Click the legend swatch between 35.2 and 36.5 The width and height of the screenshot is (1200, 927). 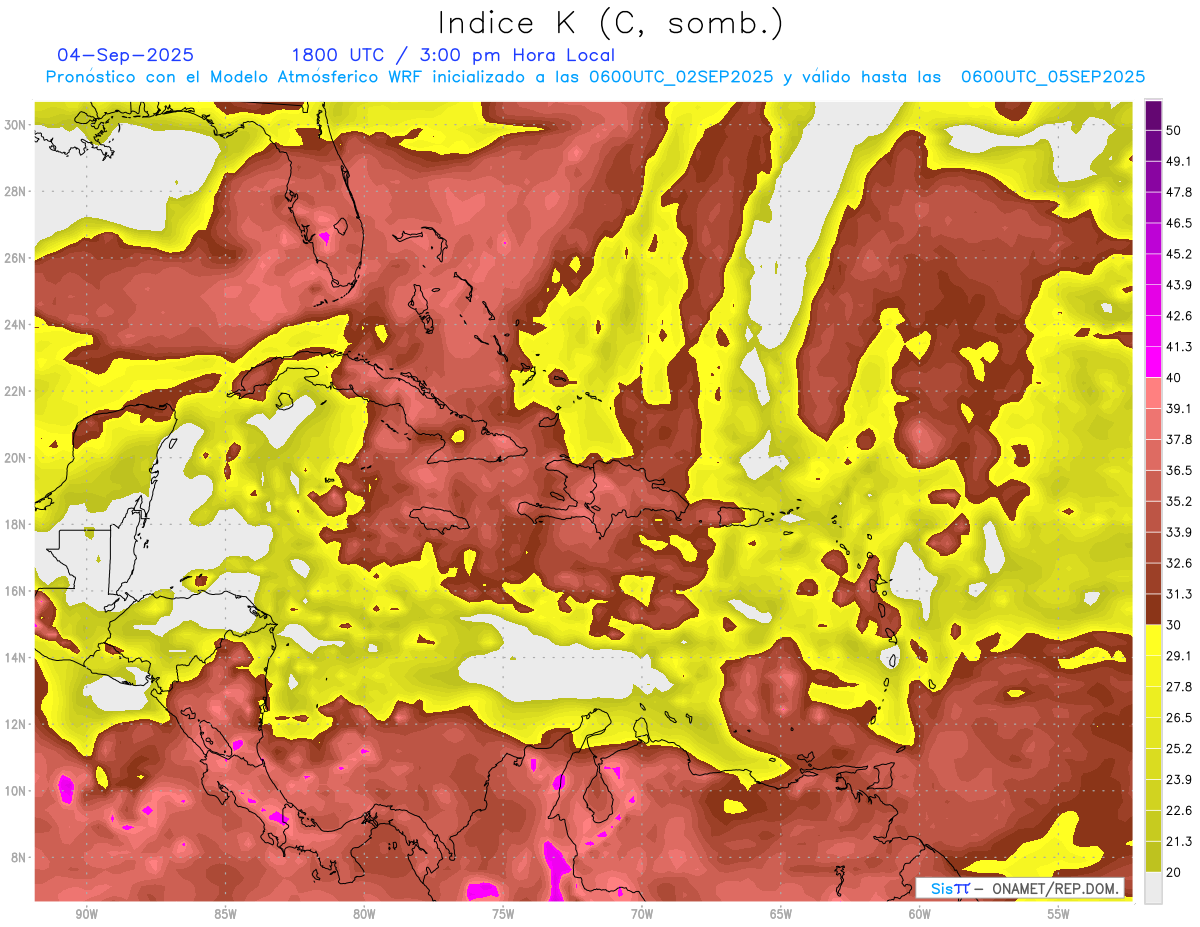1153,486
